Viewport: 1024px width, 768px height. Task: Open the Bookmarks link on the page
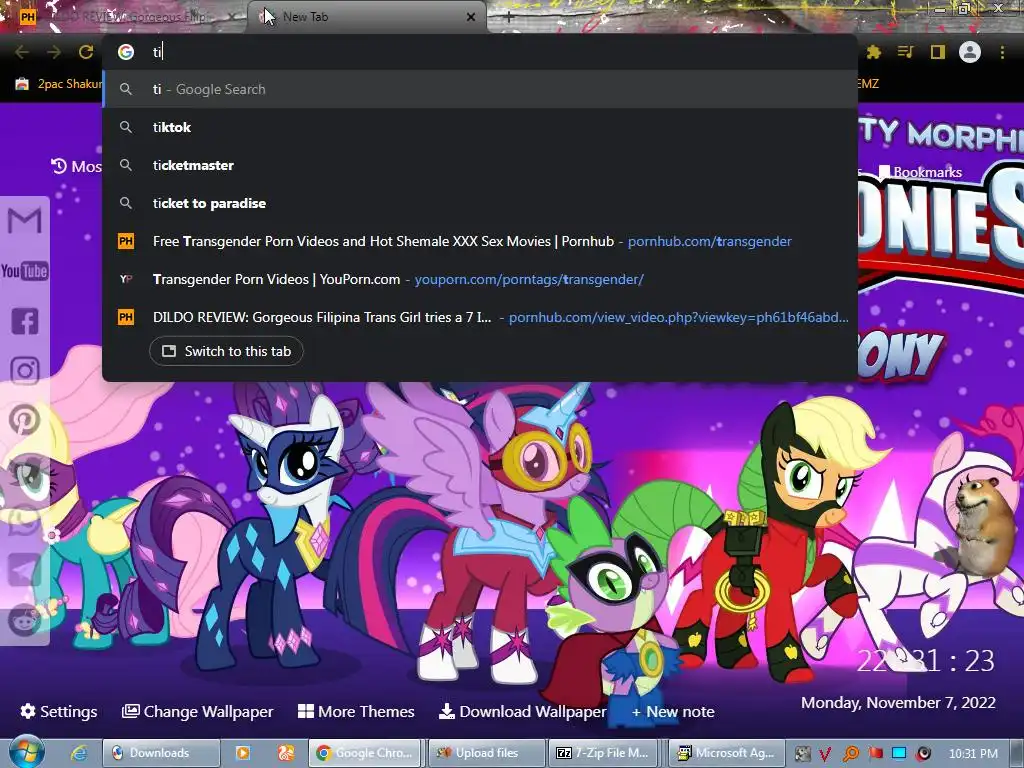(921, 172)
